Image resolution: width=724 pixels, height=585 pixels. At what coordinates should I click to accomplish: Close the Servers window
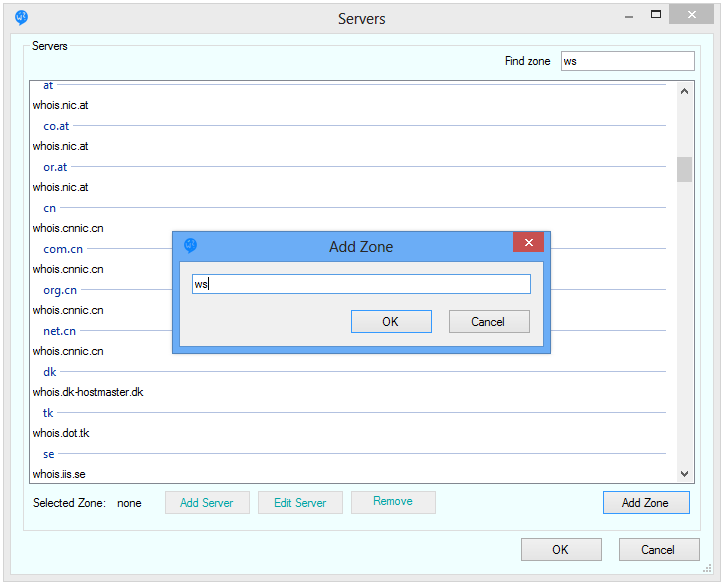[691, 14]
